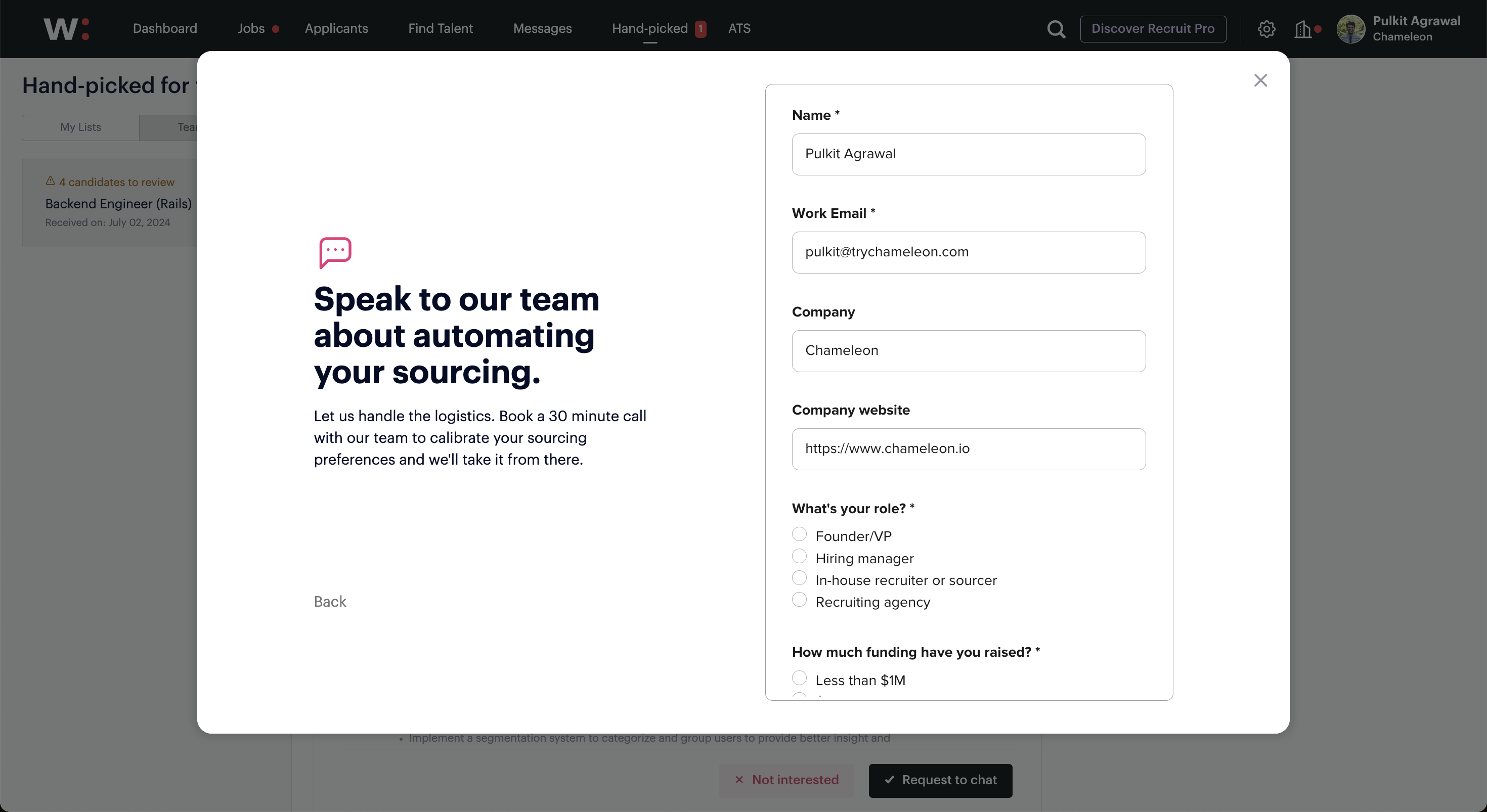The image size is (1487, 812).
Task: Open Messages page
Action: coord(543,28)
